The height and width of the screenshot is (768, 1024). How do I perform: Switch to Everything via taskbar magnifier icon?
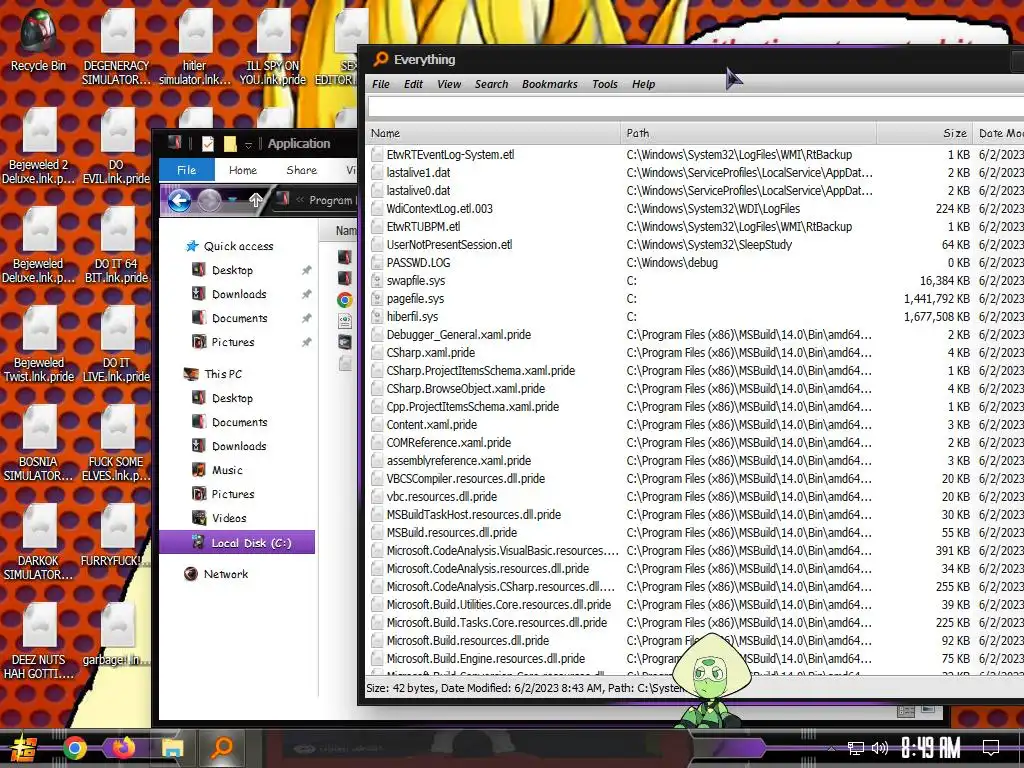222,747
